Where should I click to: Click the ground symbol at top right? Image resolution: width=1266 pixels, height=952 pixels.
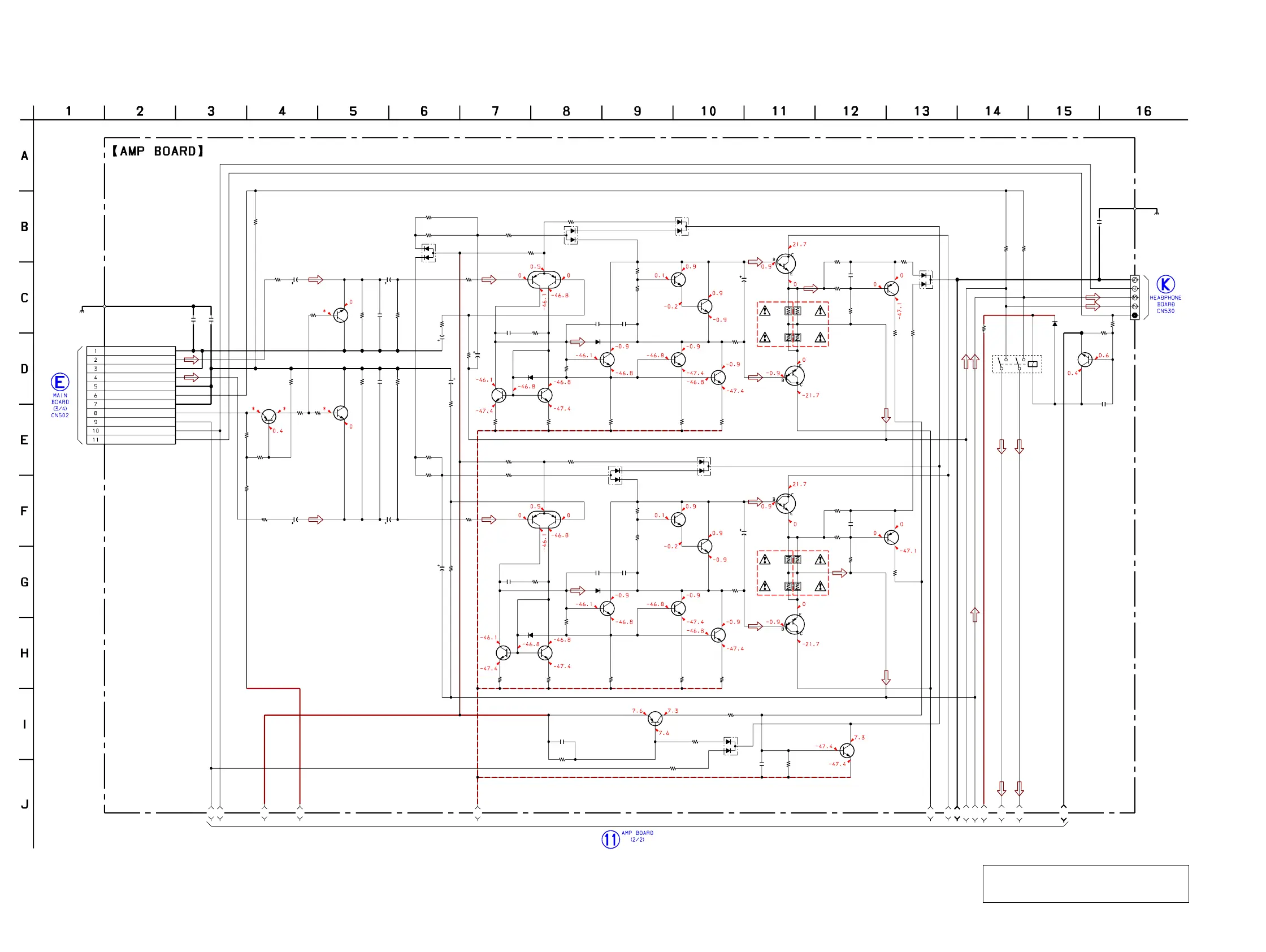[1157, 213]
